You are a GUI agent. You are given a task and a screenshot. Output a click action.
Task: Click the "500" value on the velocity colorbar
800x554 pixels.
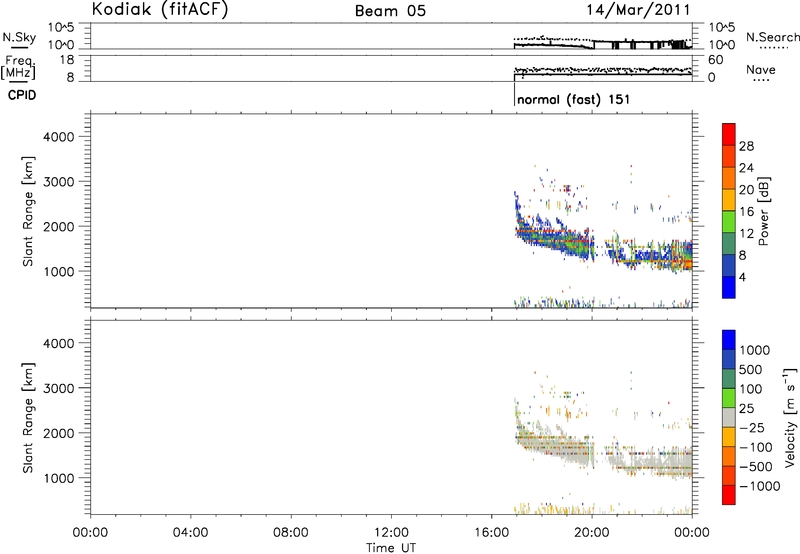click(x=751, y=369)
